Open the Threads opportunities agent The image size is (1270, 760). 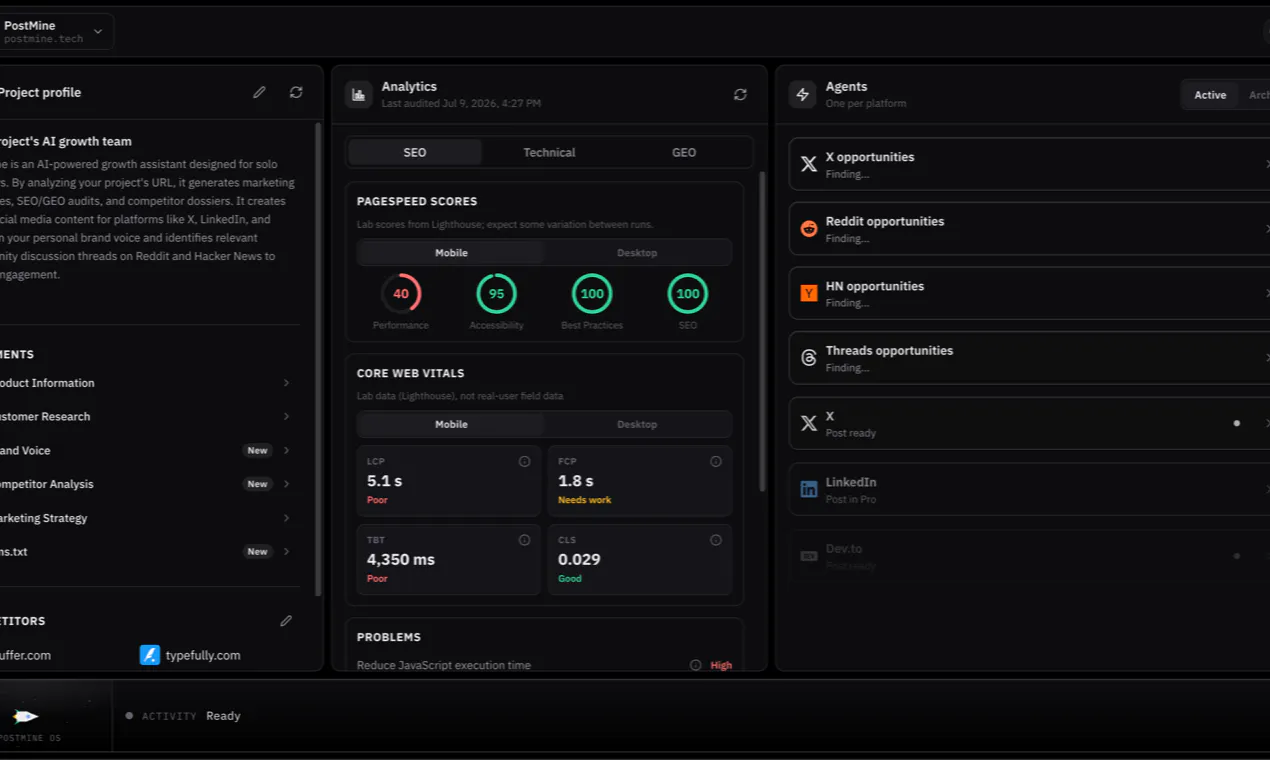pos(1030,358)
